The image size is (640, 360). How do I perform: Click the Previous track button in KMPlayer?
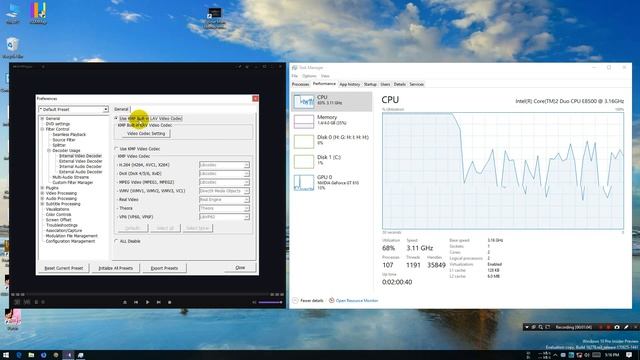[136, 302]
